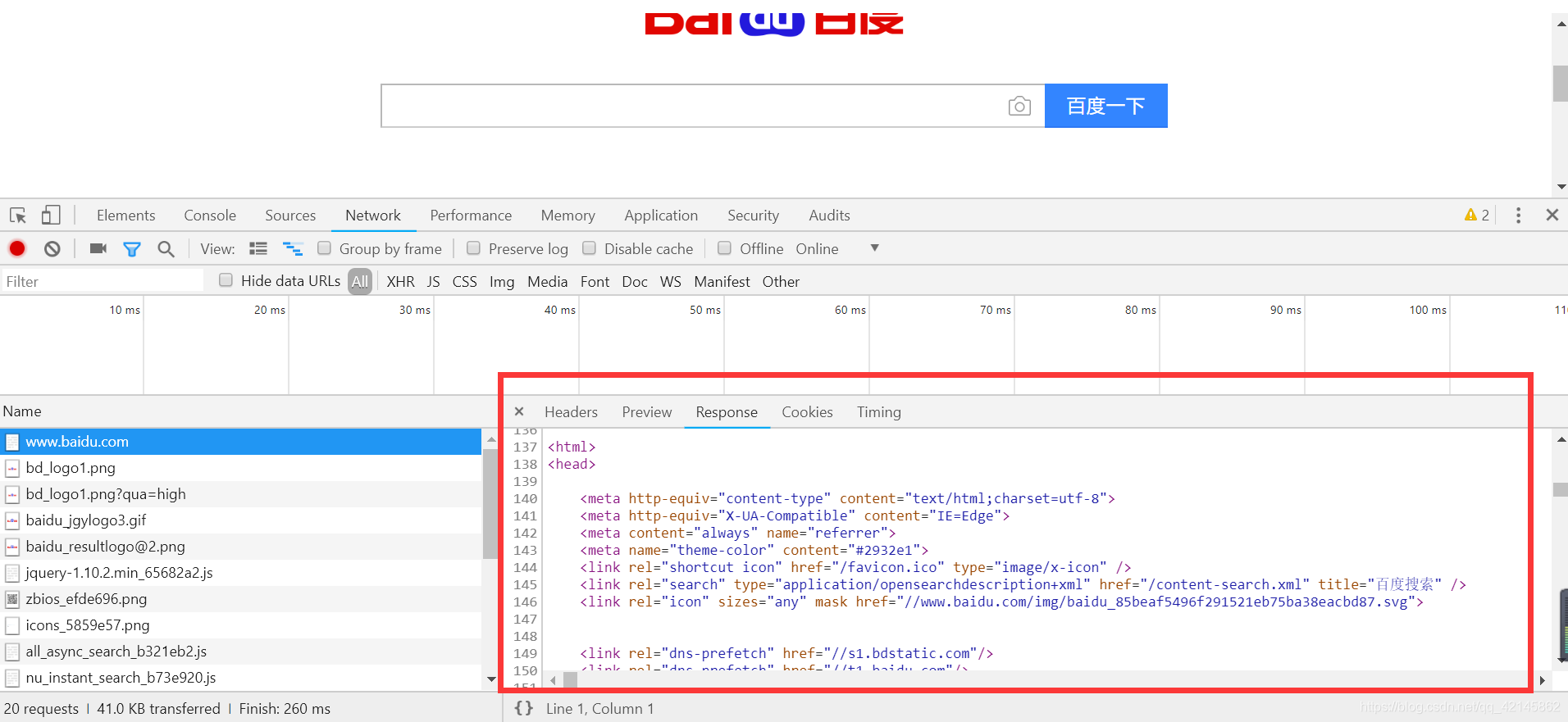Show the Headers tab of request

click(x=571, y=412)
